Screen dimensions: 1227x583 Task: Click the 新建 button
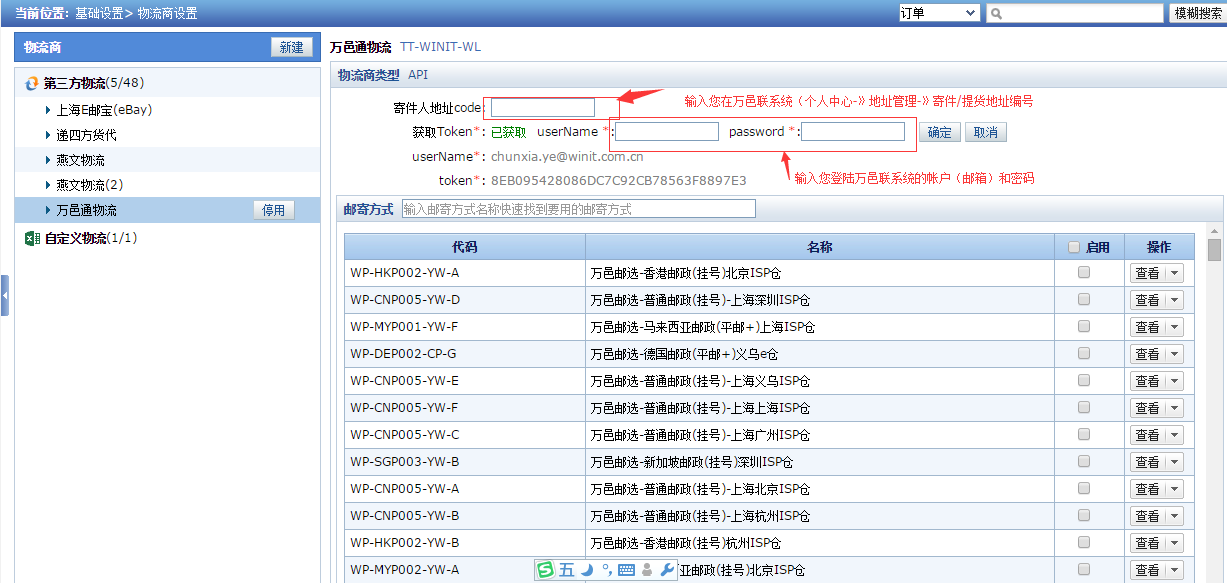pyautogui.click(x=291, y=47)
